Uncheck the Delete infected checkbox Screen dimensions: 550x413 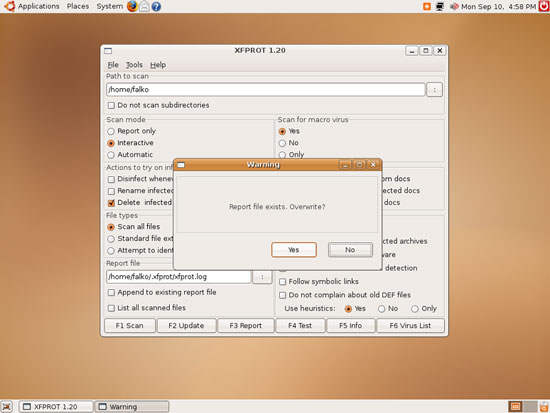point(112,203)
